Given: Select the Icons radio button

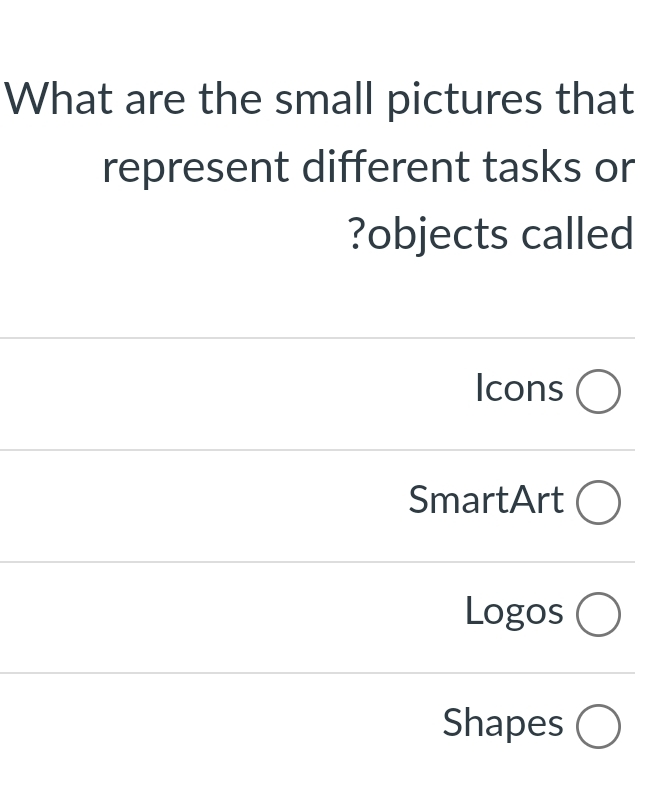Looking at the screenshot, I should click(x=598, y=391).
